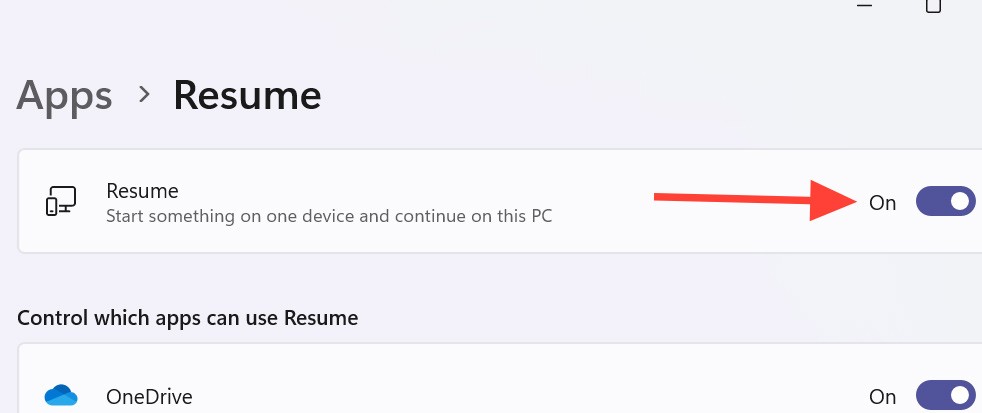Screen dimensions: 982x413
Task: Turn off the main Resume toggle
Action: coord(945,202)
